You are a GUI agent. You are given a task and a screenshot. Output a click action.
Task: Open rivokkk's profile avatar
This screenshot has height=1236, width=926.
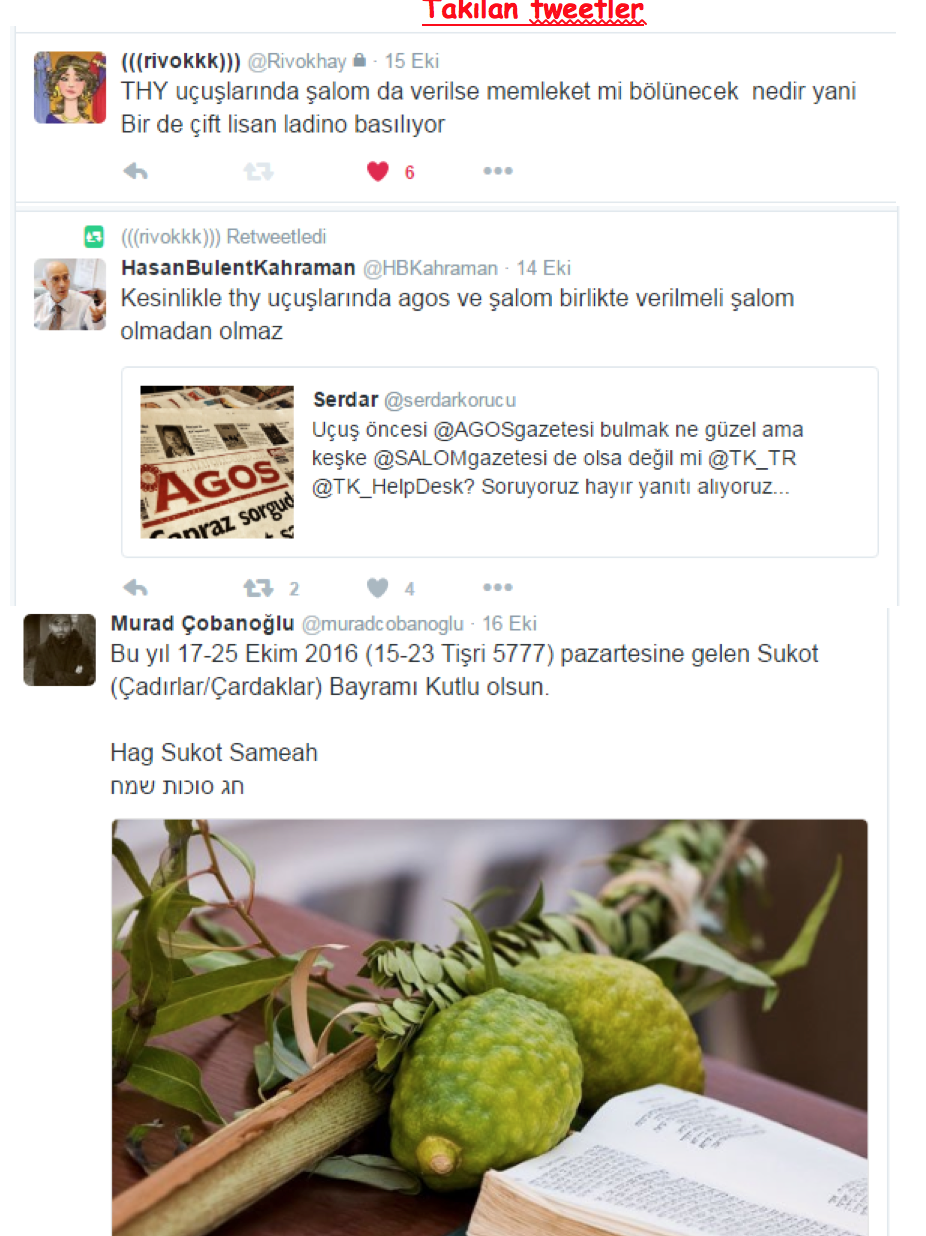[70, 87]
